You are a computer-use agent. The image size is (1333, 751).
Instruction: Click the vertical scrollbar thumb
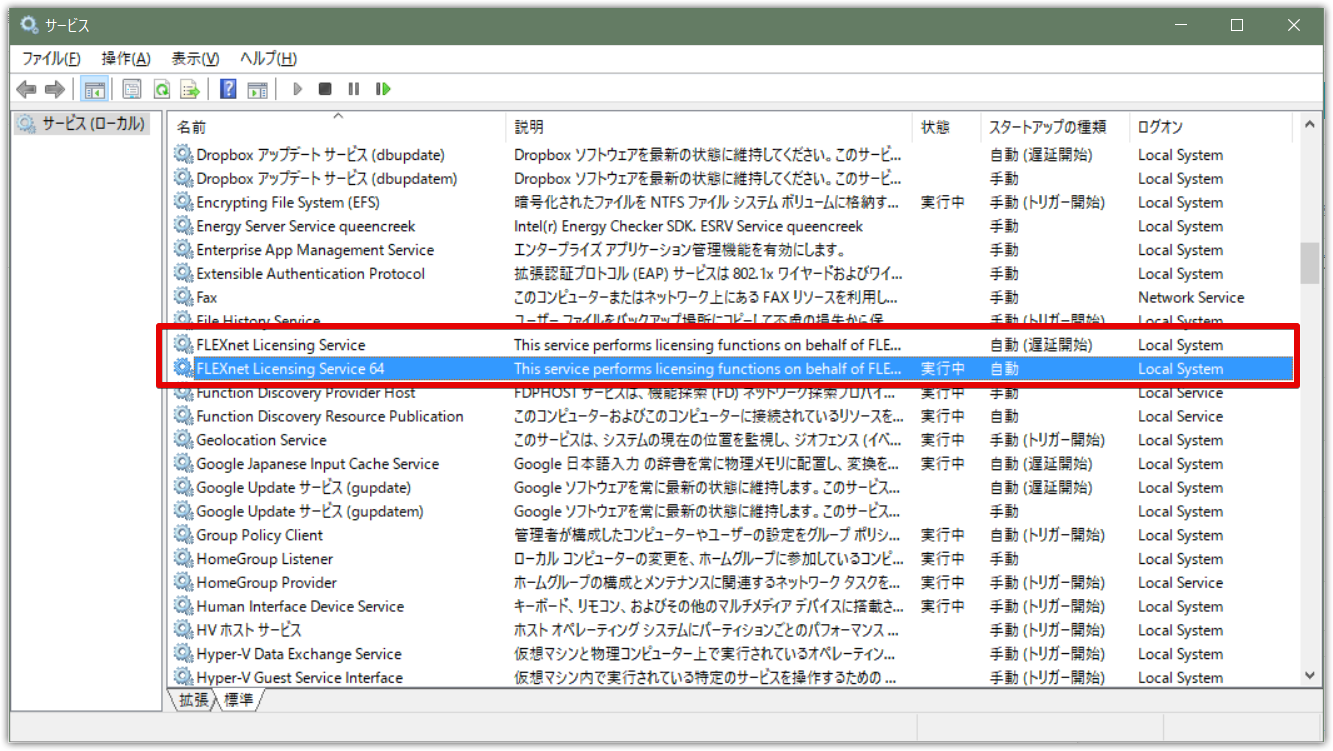tap(1309, 264)
